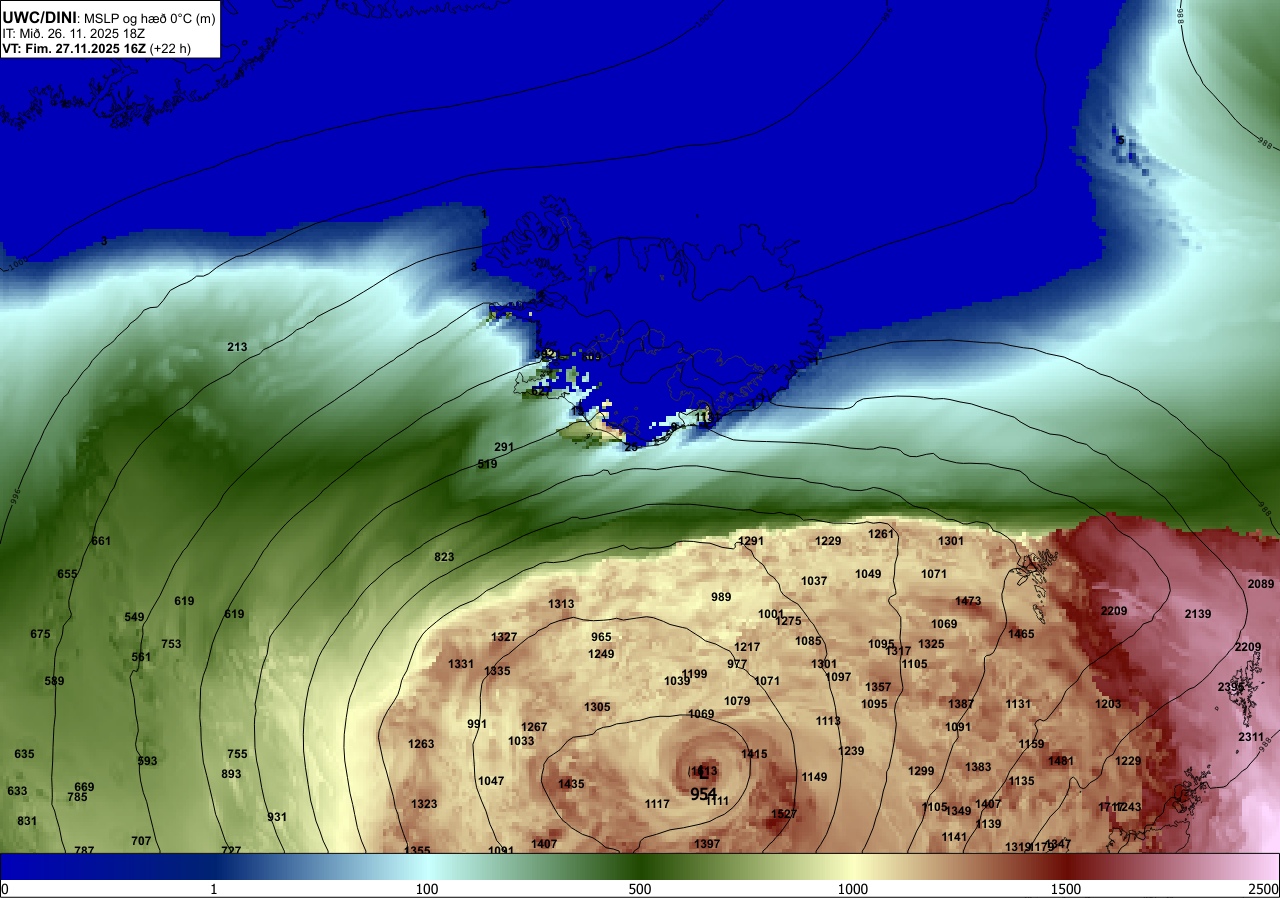Select the height value 675

40,634
